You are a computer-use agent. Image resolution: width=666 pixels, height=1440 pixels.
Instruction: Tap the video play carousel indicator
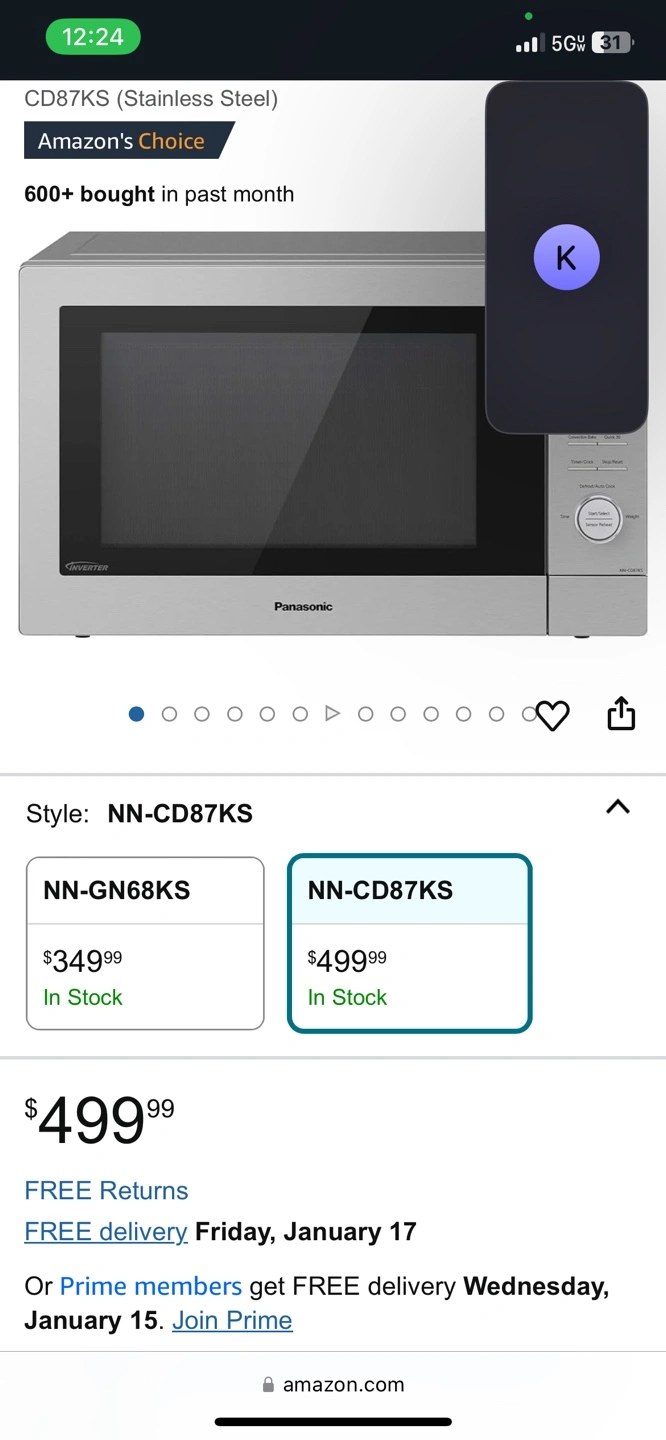[x=333, y=713]
